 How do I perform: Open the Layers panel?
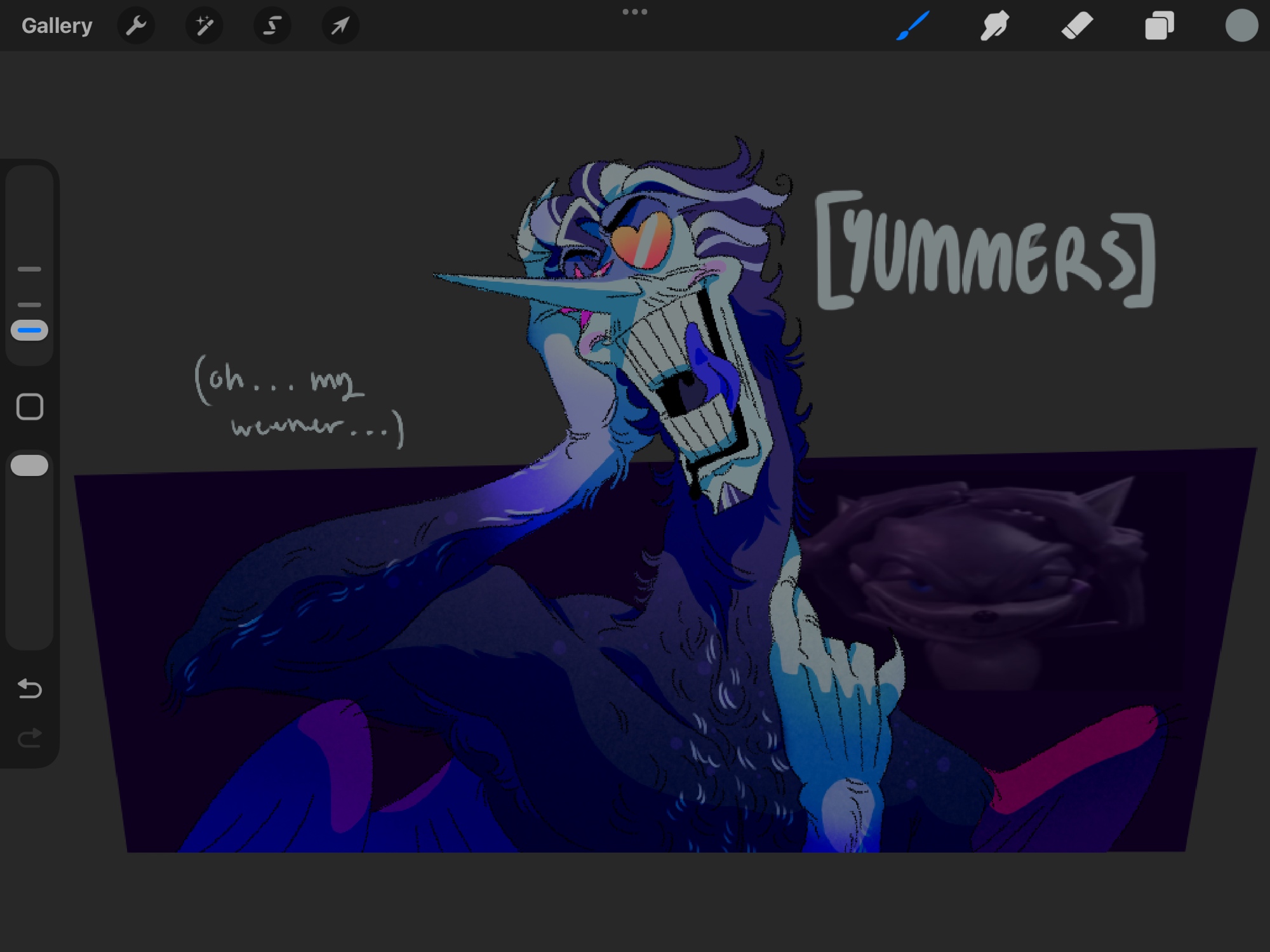tap(1159, 26)
